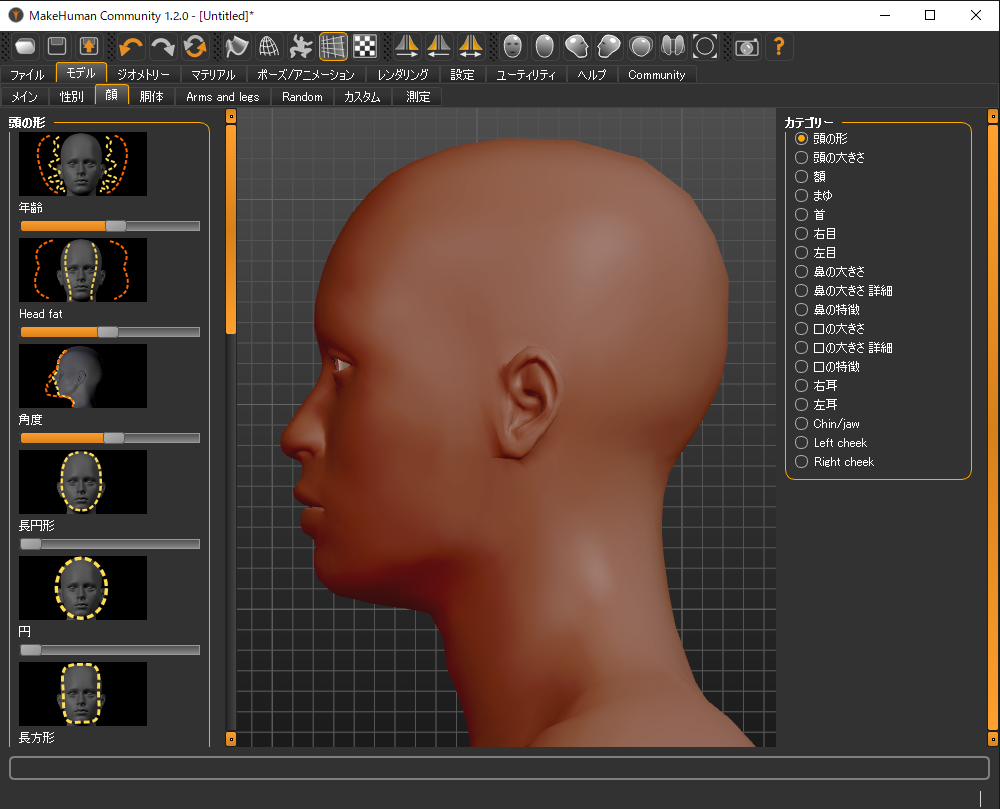Click the pose running figure icon
This screenshot has height=809, width=1000.
click(x=301, y=46)
